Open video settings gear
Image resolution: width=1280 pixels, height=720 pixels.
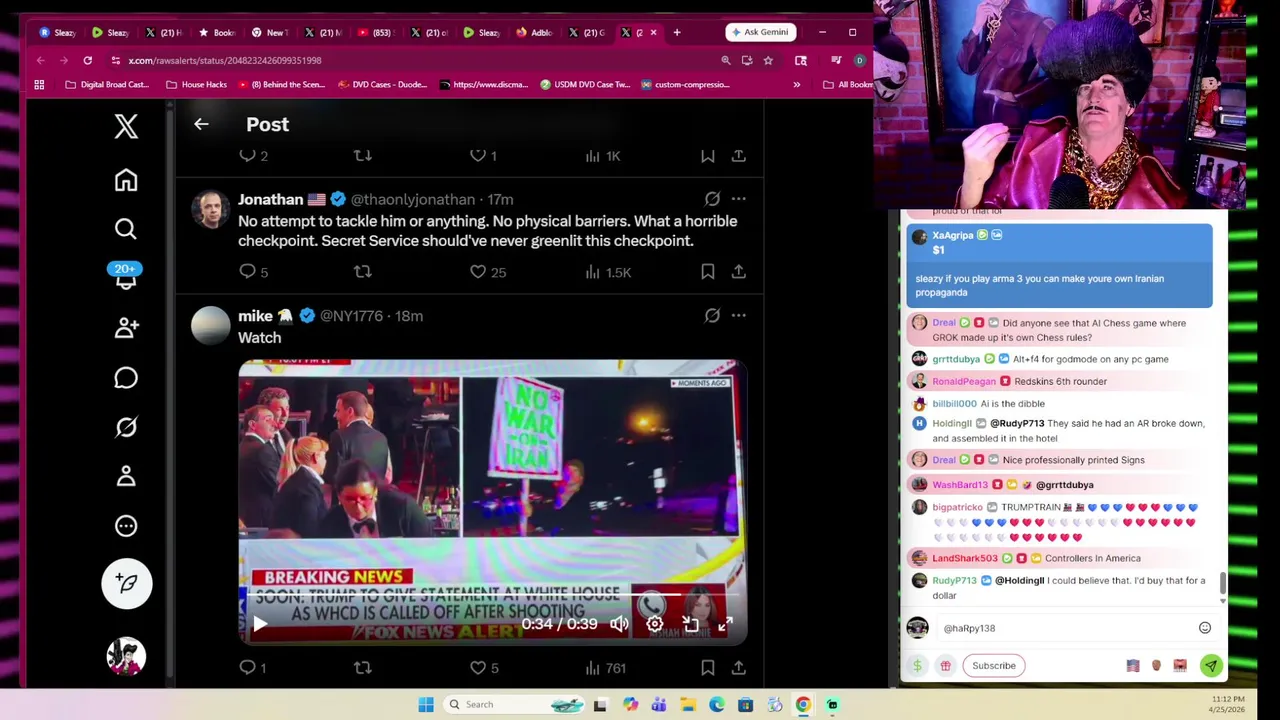pyautogui.click(x=655, y=624)
